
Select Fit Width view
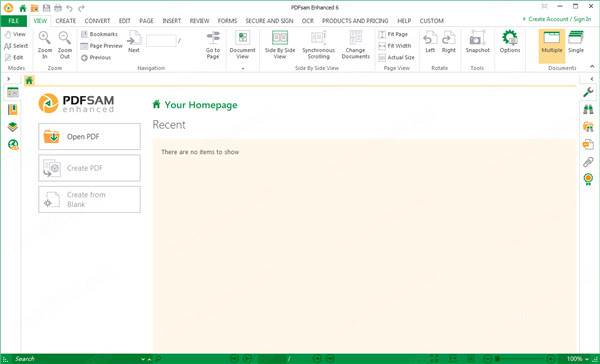click(395, 46)
